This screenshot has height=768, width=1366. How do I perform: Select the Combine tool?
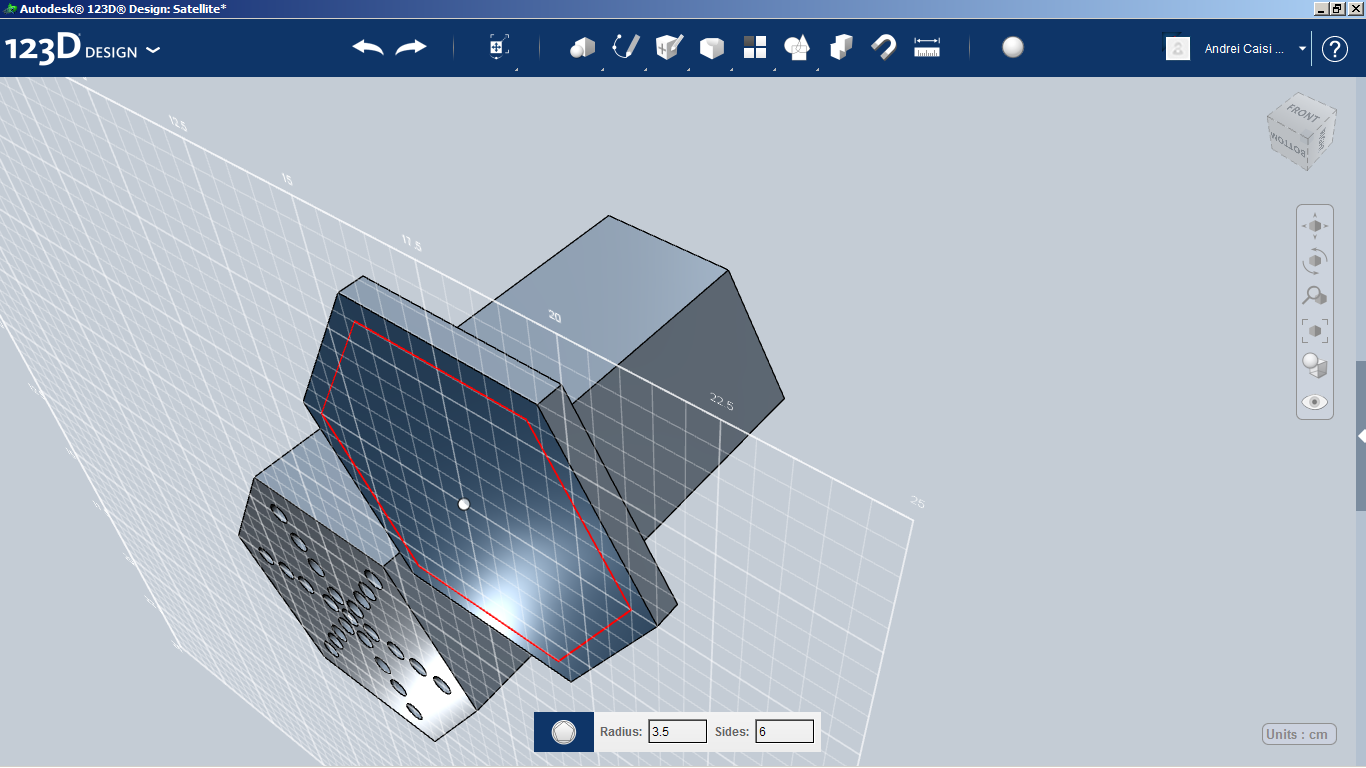[841, 47]
